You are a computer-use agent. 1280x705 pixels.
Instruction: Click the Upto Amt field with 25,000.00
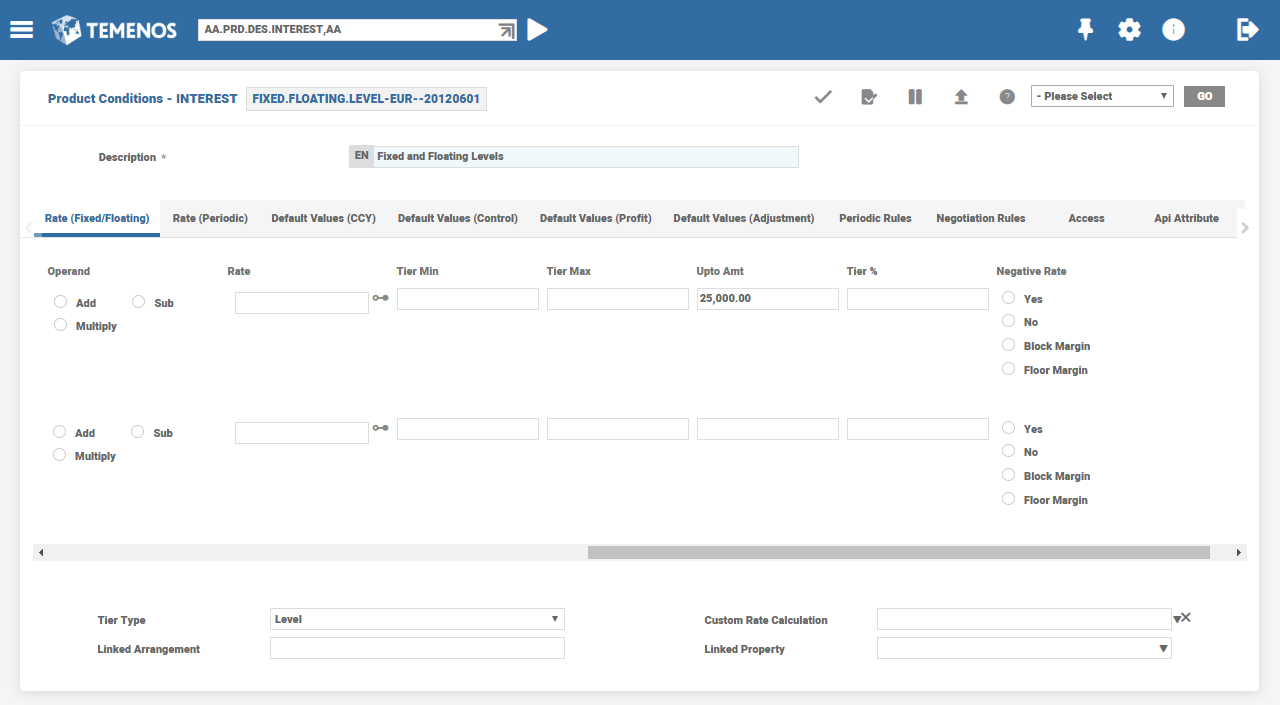[x=767, y=299]
